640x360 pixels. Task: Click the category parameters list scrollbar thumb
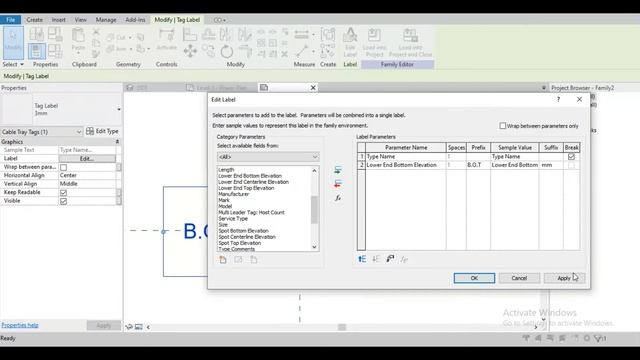pyautogui.click(x=314, y=210)
